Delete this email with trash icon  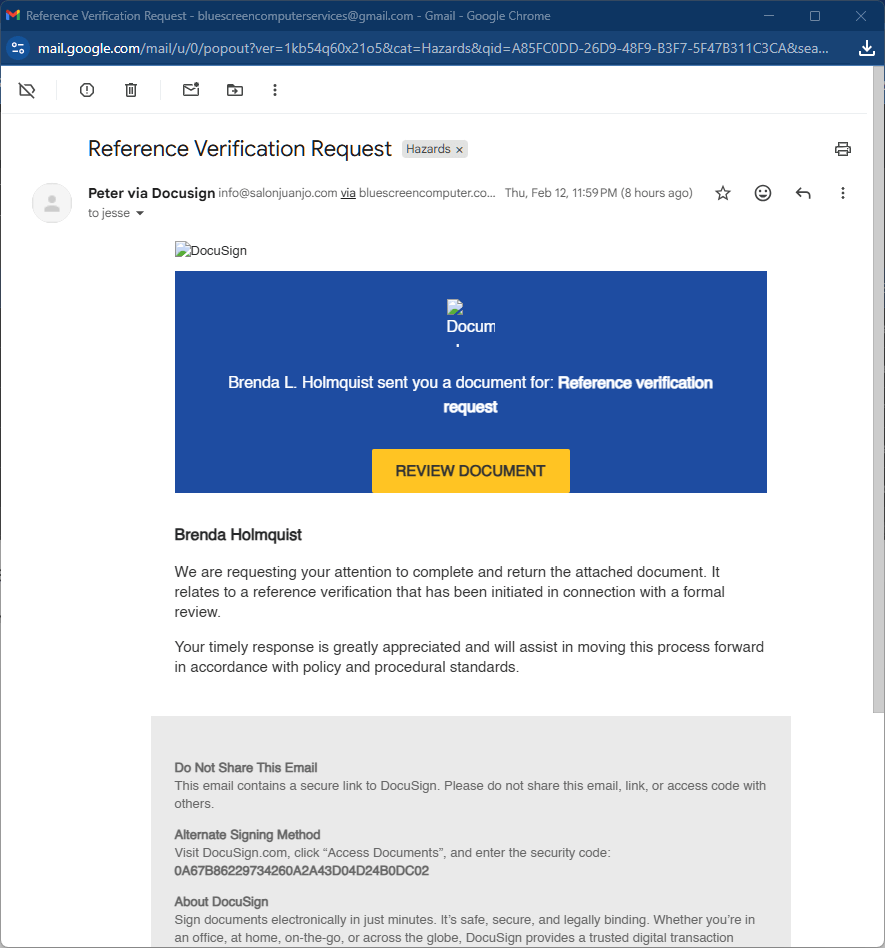131,90
